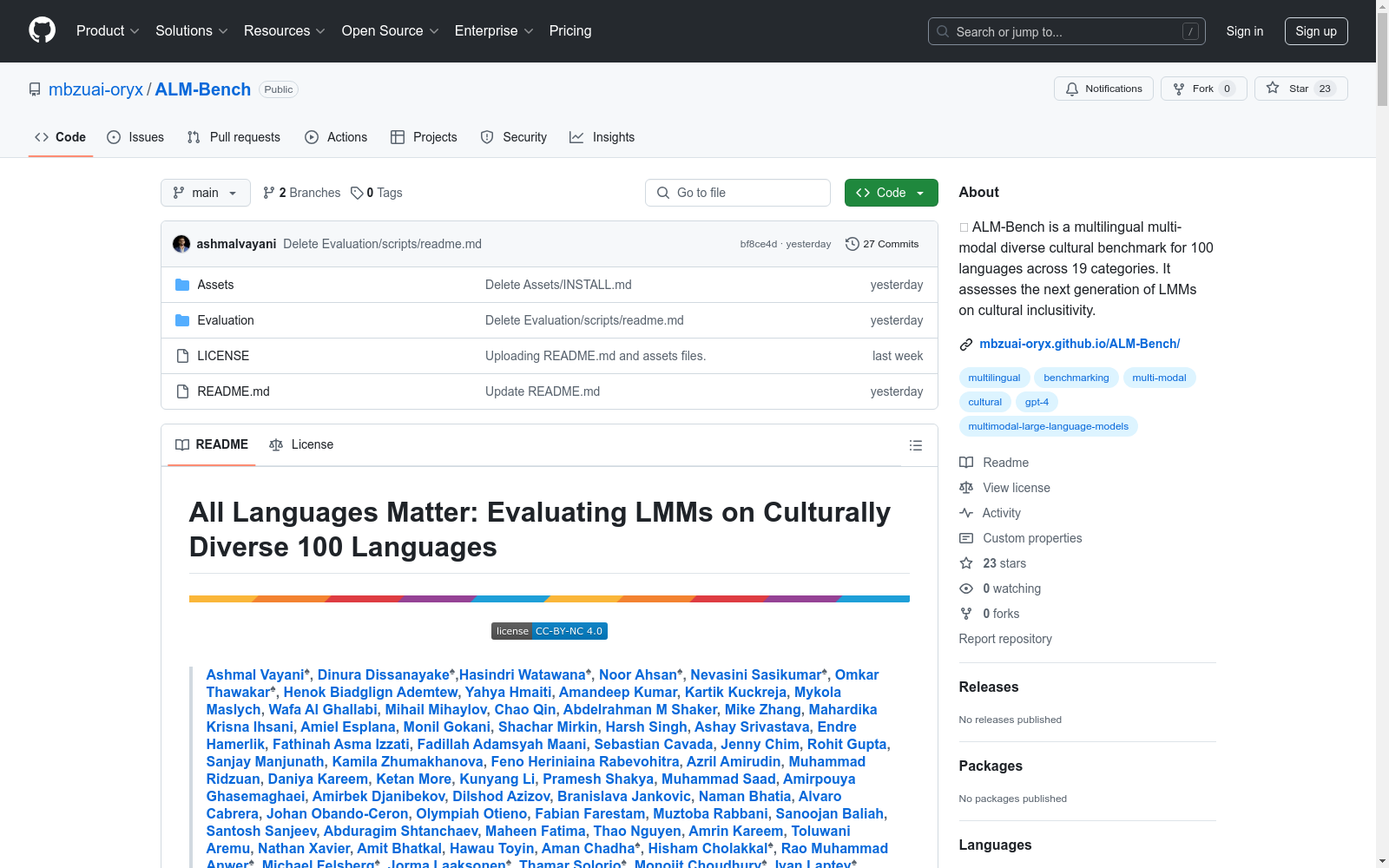Click the 27 Commits link
Viewport: 1389px width, 868px height.
(x=882, y=244)
